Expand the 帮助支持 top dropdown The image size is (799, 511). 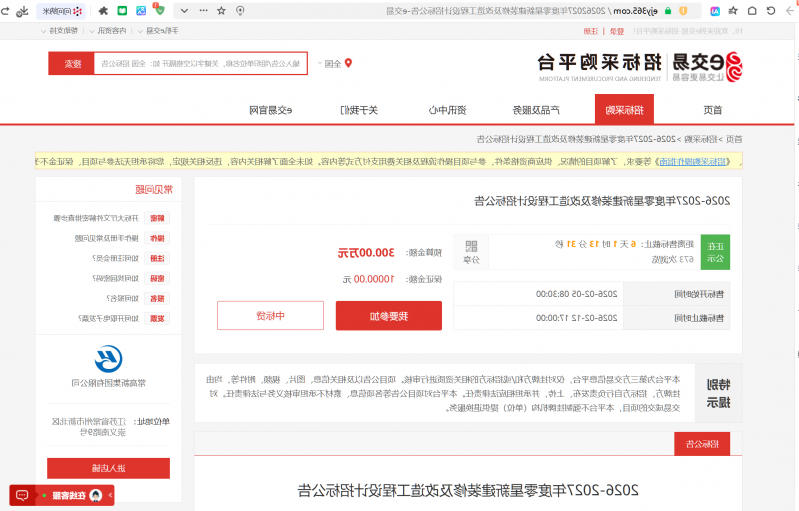pos(59,31)
